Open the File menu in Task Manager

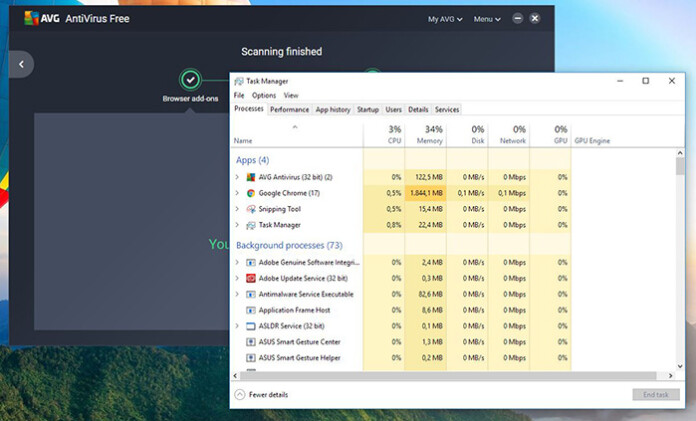point(239,95)
